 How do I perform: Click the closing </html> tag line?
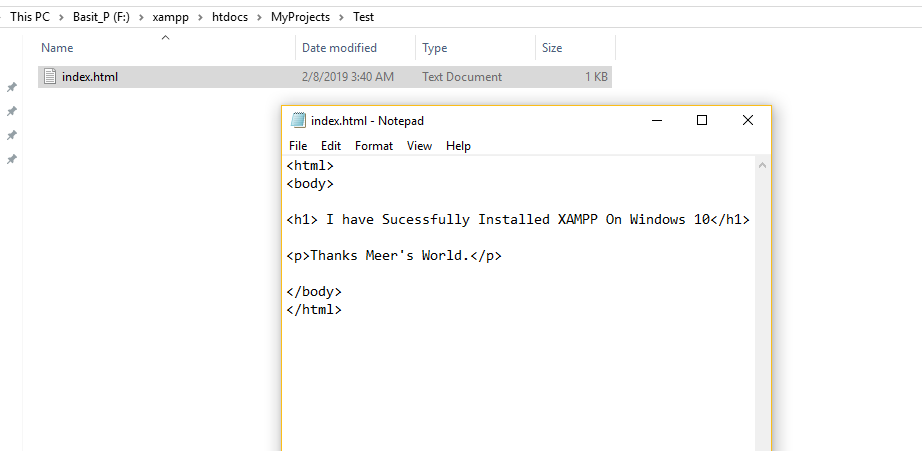314,309
